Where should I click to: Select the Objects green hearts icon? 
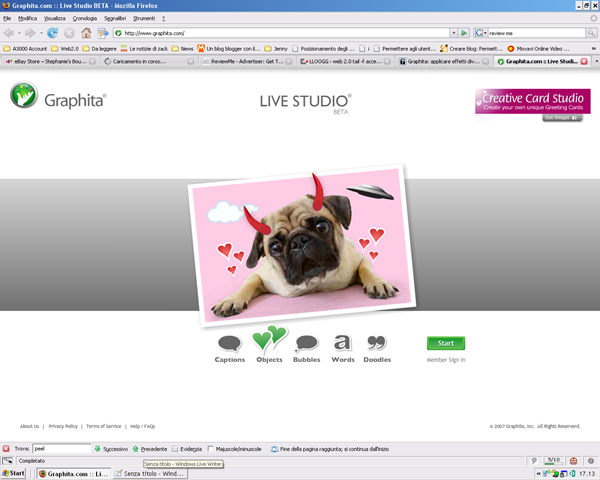pyautogui.click(x=269, y=339)
